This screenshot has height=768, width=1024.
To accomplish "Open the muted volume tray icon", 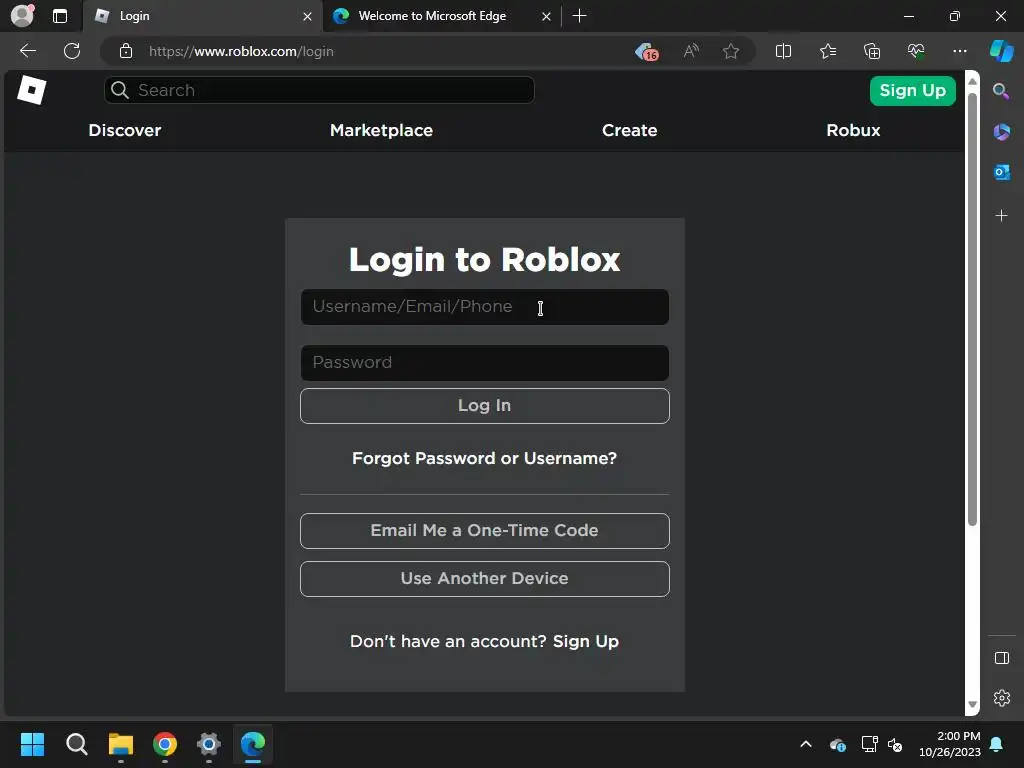I will click(895, 744).
